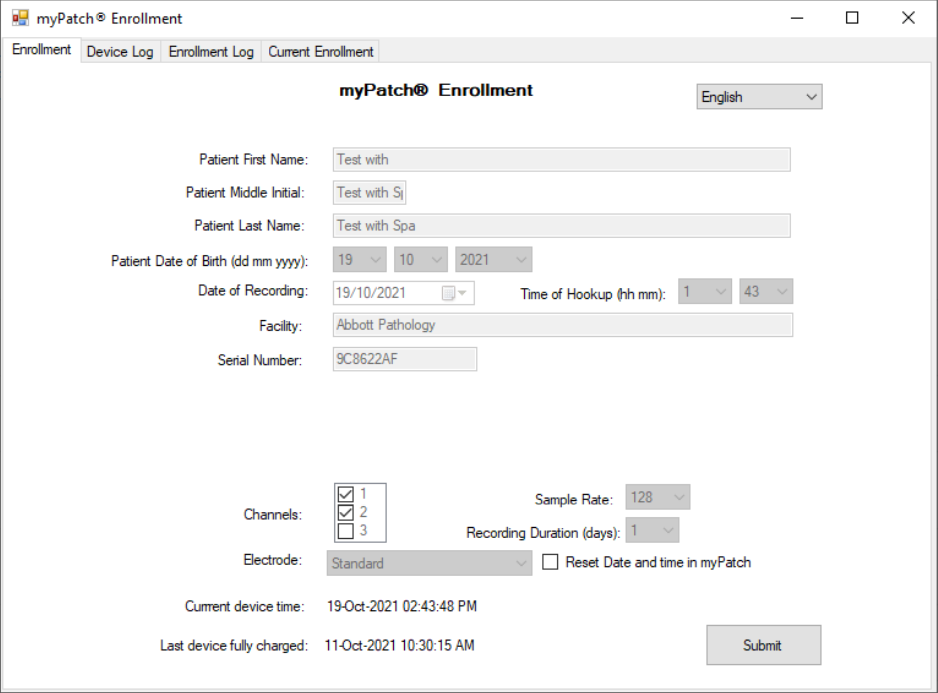The height and width of the screenshot is (693, 938).
Task: Enable Channel 3 checkbox
Action: [x=346, y=531]
